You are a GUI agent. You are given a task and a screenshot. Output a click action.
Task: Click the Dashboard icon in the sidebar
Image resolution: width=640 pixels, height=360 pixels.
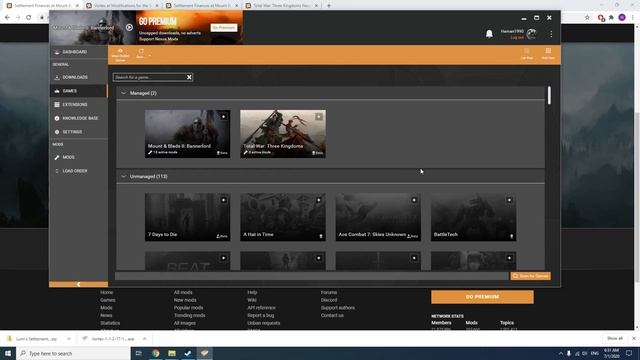pos(57,52)
